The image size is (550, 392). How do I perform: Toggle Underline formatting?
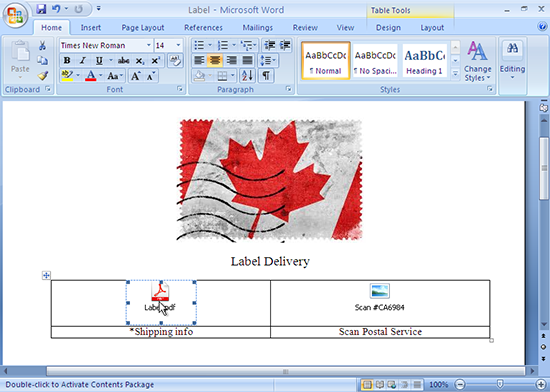coord(99,61)
